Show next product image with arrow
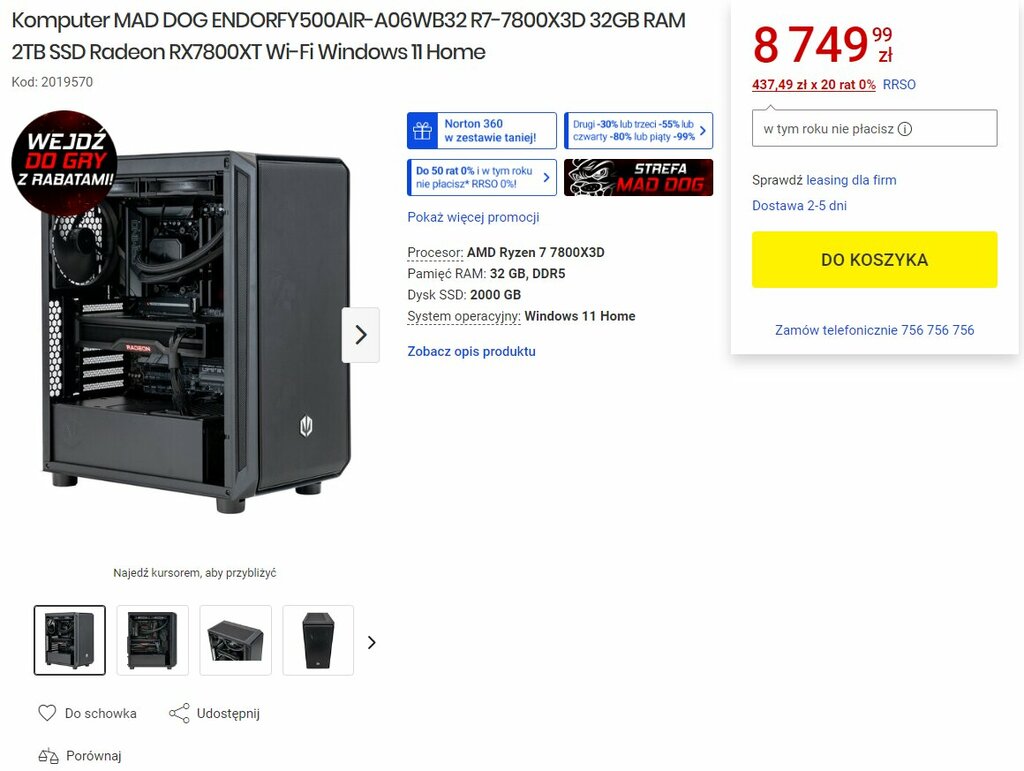The image size is (1024, 771). pyautogui.click(x=360, y=335)
